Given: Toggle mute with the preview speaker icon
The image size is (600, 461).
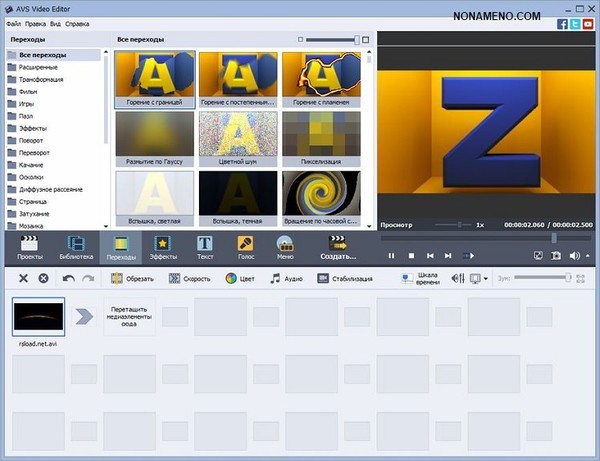Looking at the screenshot, I should [575, 256].
